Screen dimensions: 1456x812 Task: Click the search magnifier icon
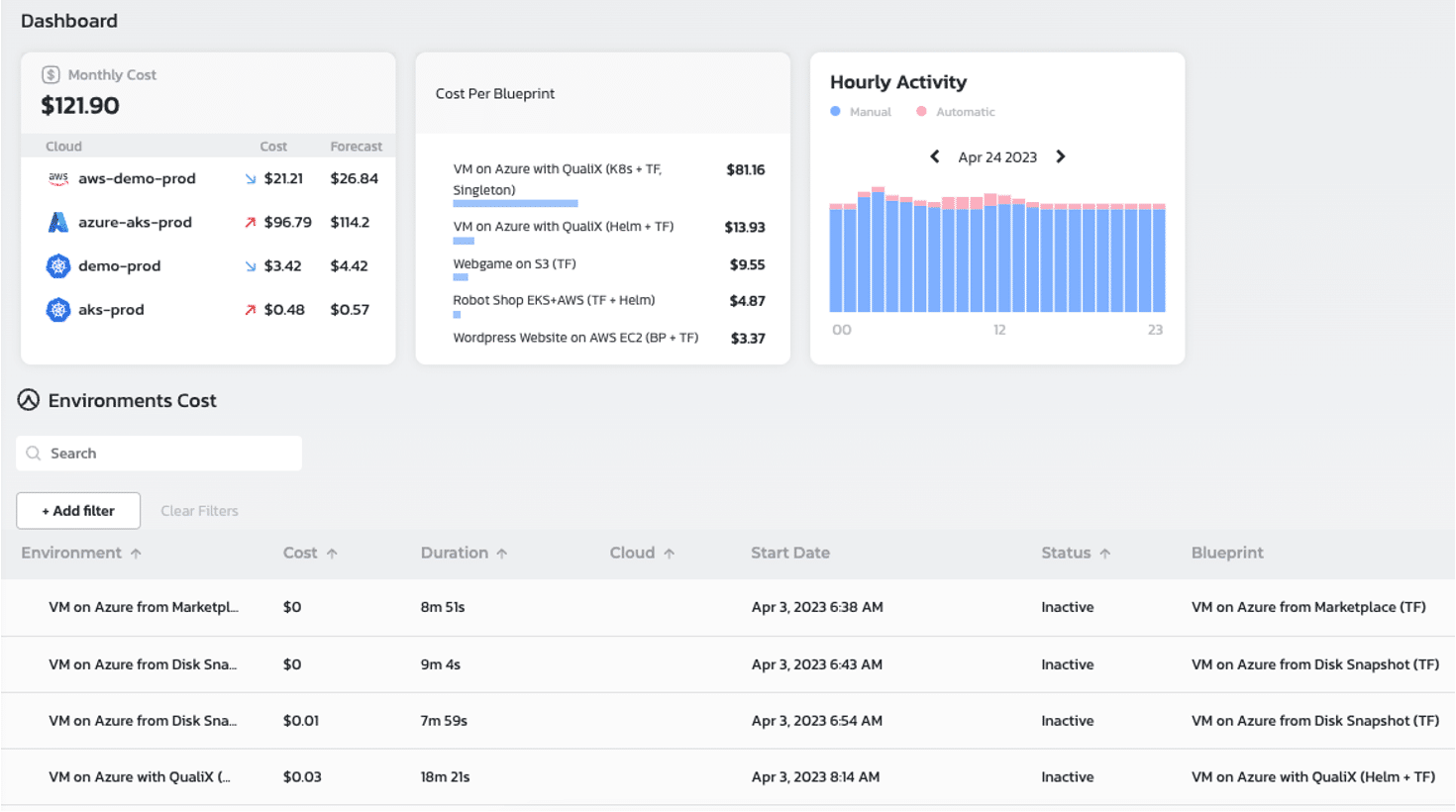[x=34, y=454]
